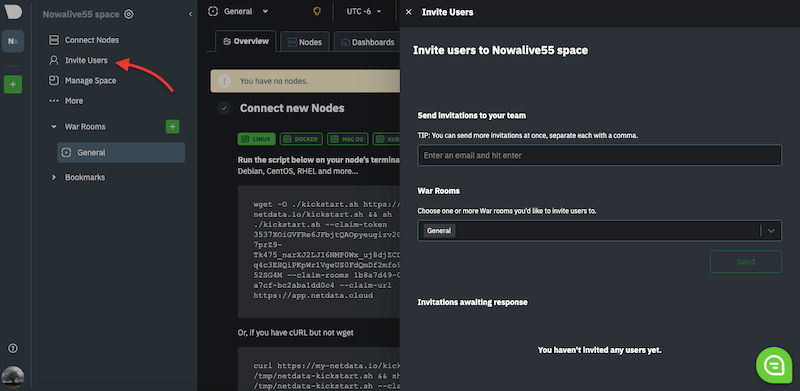The image size is (800, 391).
Task: Click the Send invitations button
Action: click(746, 261)
